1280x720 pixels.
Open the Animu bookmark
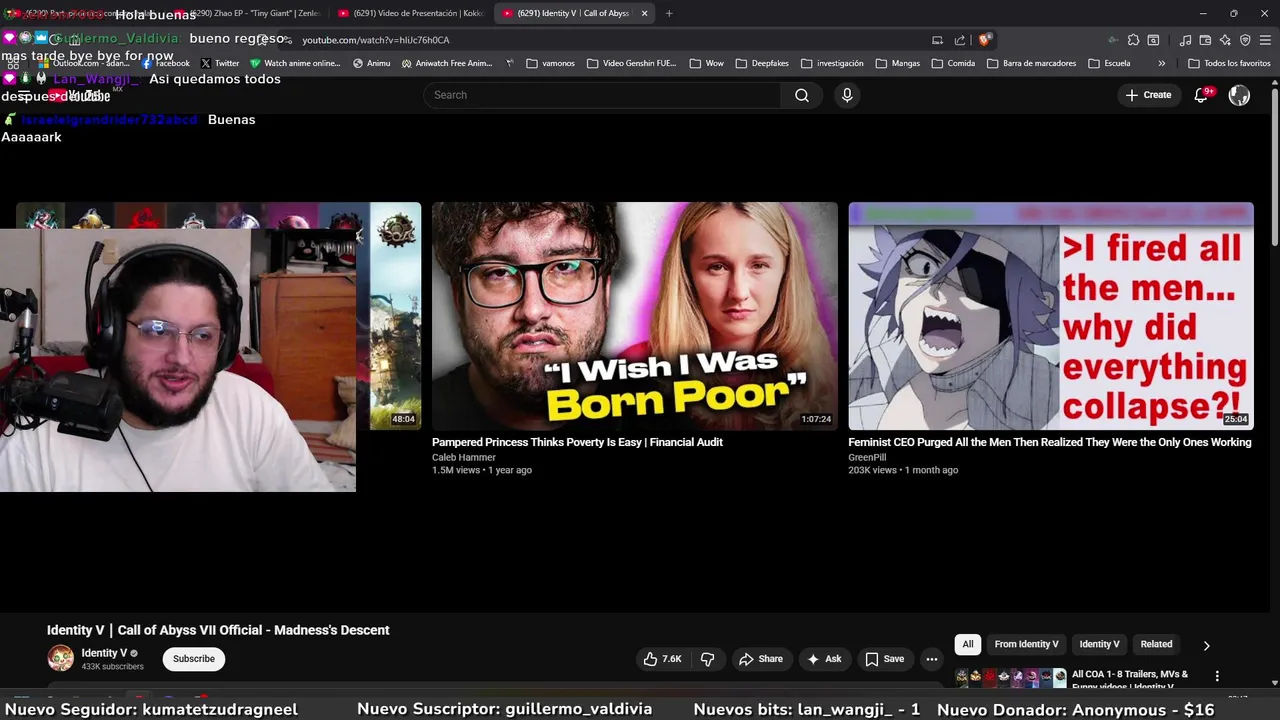(x=372, y=63)
